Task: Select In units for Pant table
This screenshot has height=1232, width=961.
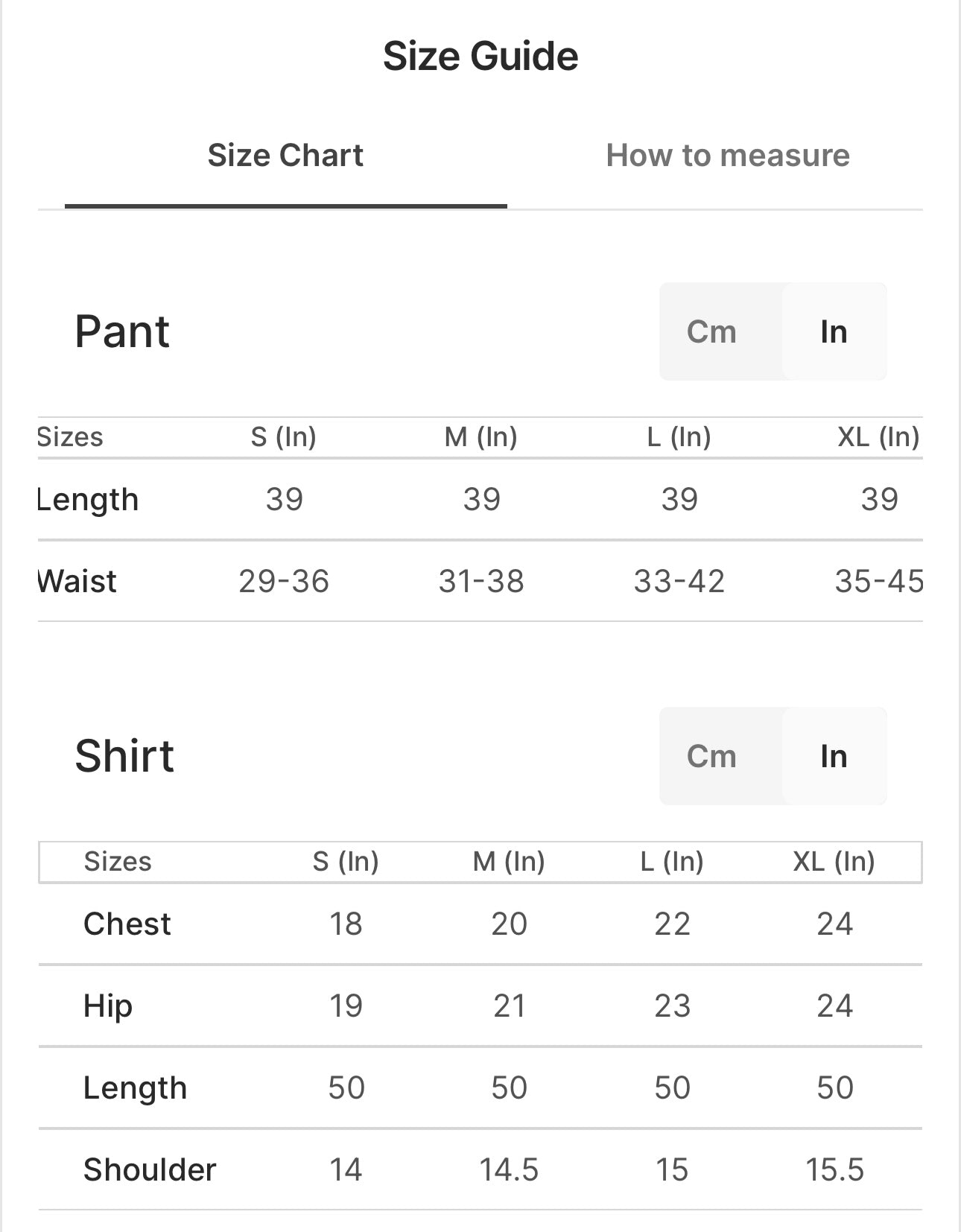Action: point(834,331)
